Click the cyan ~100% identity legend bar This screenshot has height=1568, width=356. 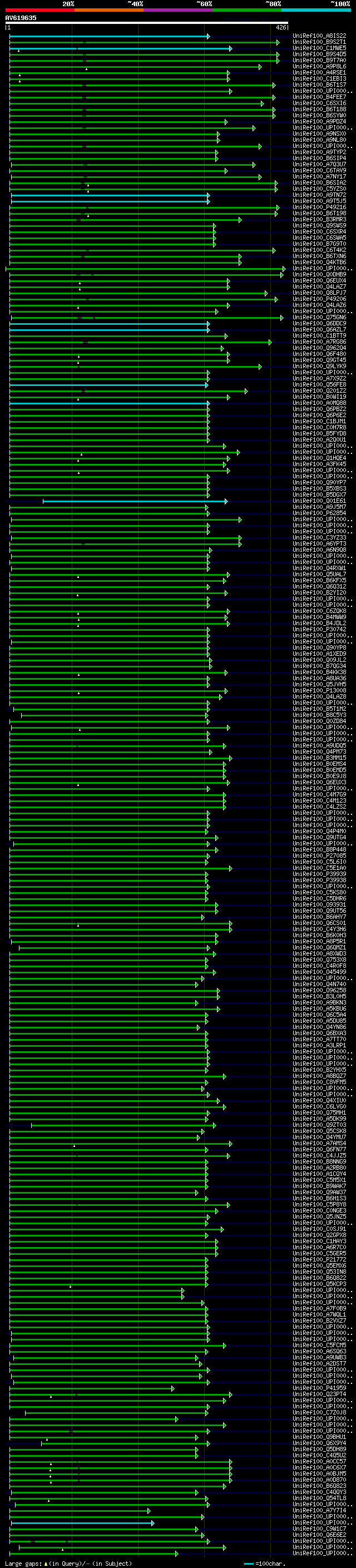pos(317,10)
